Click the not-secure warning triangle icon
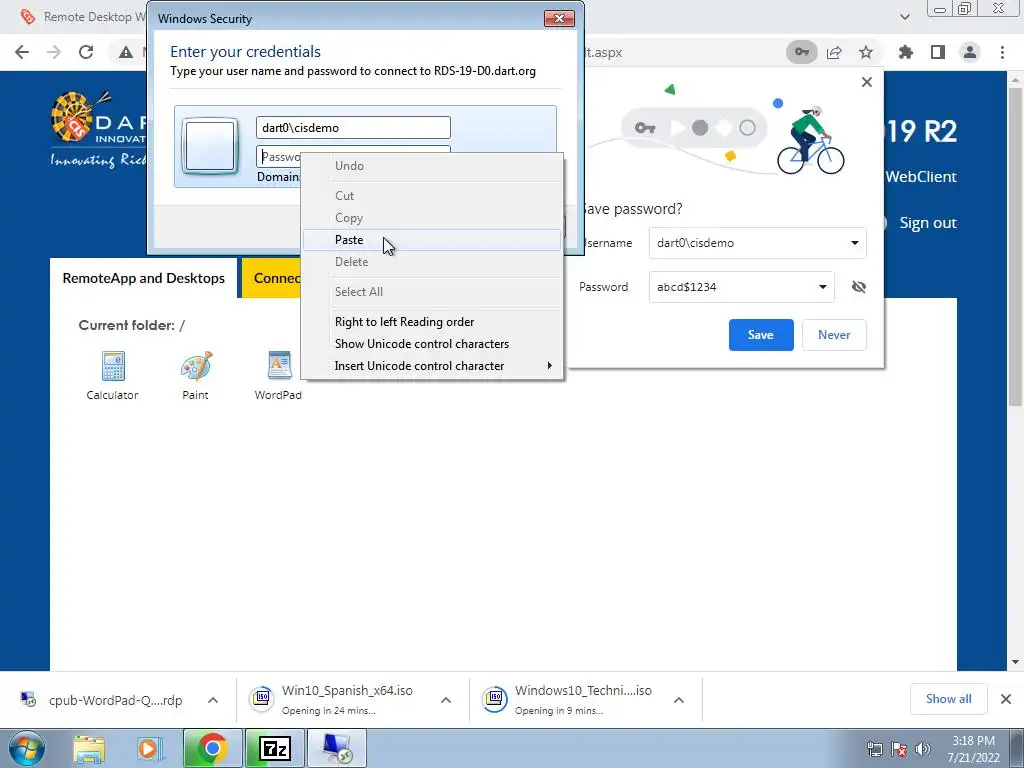The width and height of the screenshot is (1024, 768). [126, 52]
